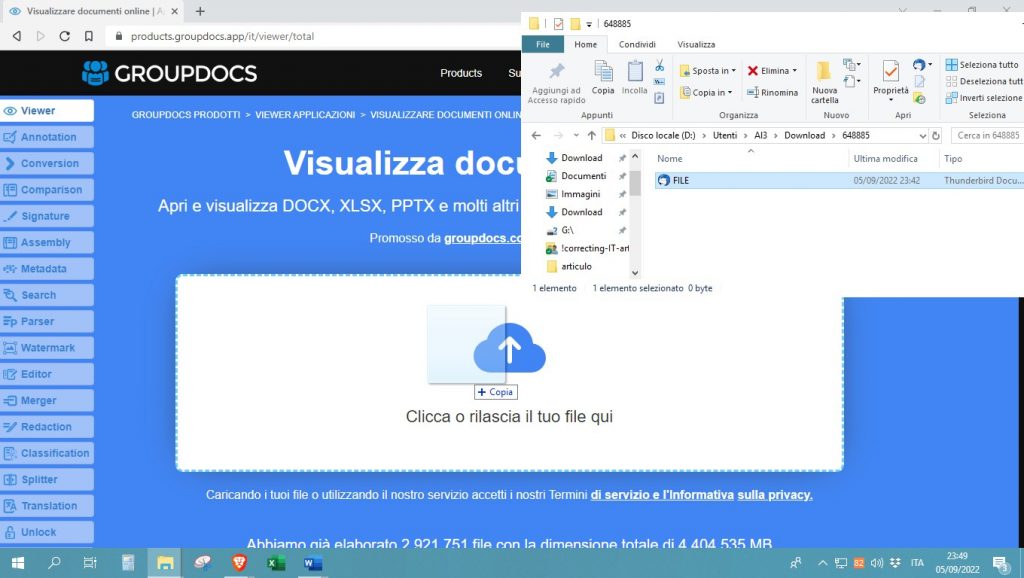Create a new folder with Nuova cartella
The image size is (1024, 578).
tap(824, 81)
